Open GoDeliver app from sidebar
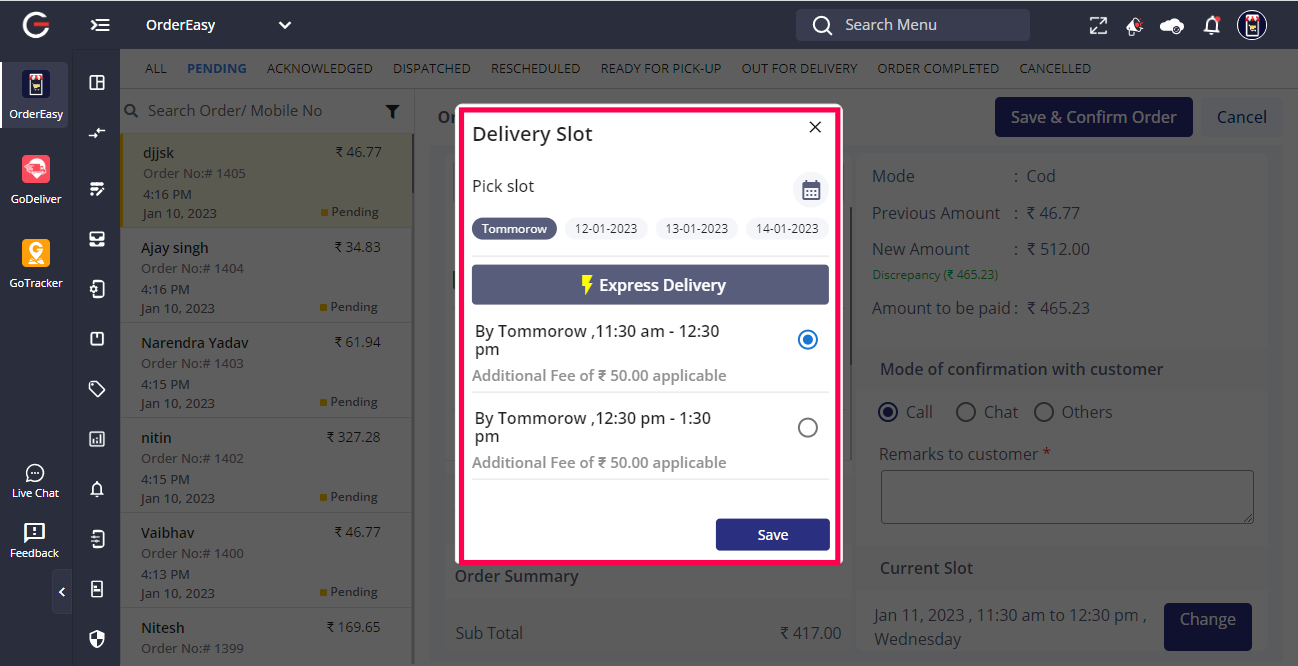Viewport: 1298px width, 666px height. (x=36, y=180)
